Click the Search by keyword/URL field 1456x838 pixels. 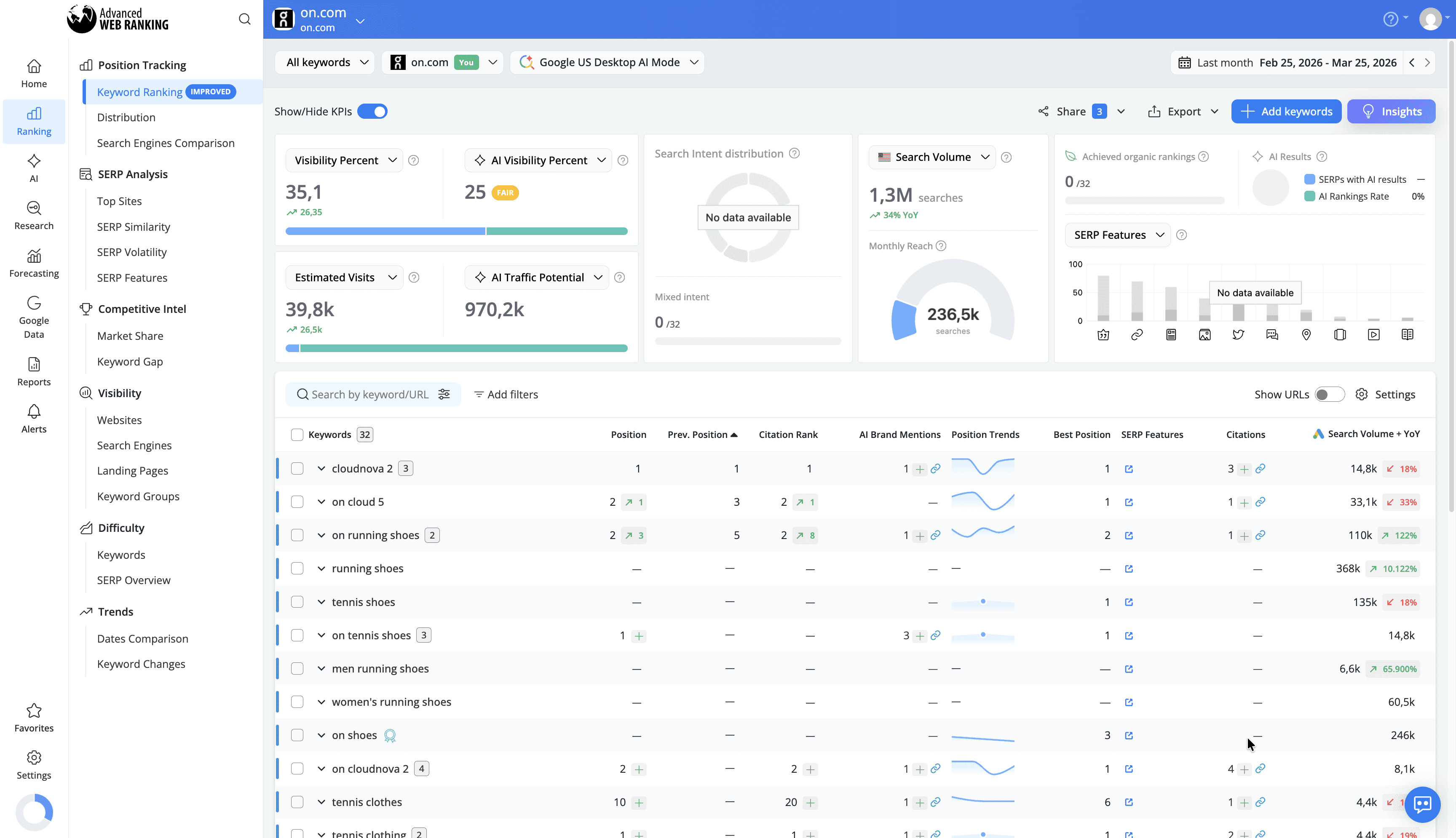click(x=369, y=394)
